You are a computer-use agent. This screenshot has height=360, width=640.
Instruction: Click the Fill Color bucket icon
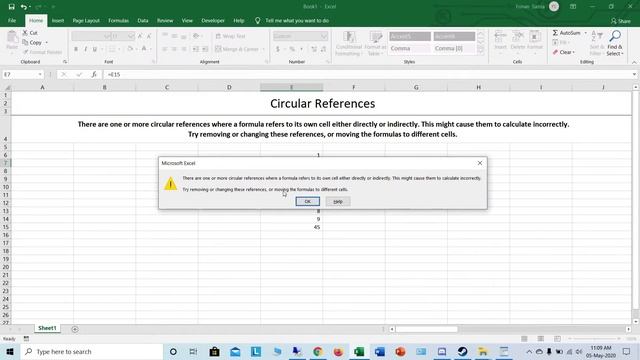click(130, 49)
